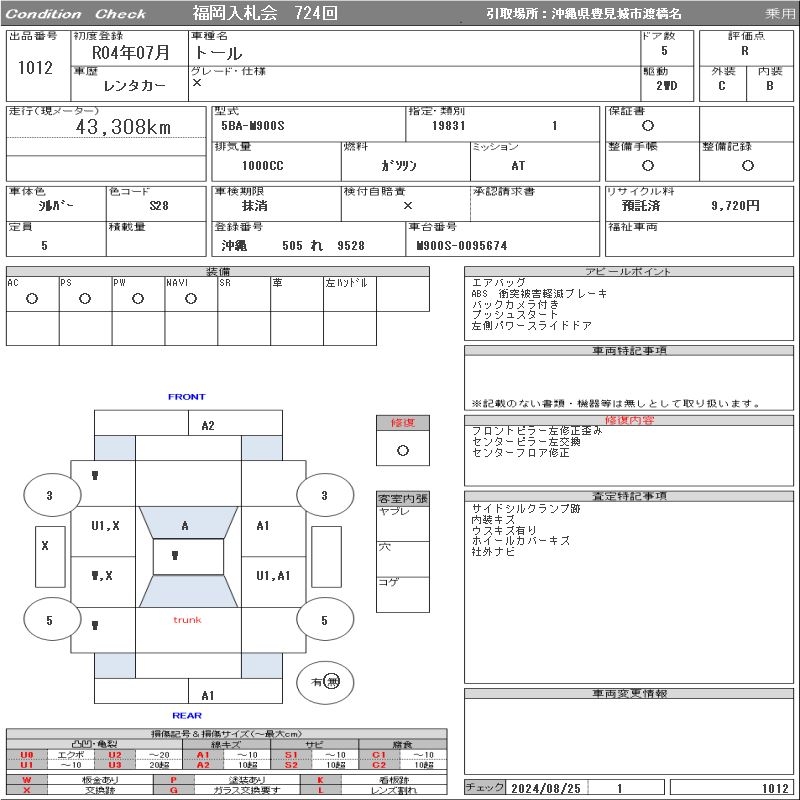Click the NAVI equipment circle mark
The width and height of the screenshot is (800, 800).
(x=191, y=298)
